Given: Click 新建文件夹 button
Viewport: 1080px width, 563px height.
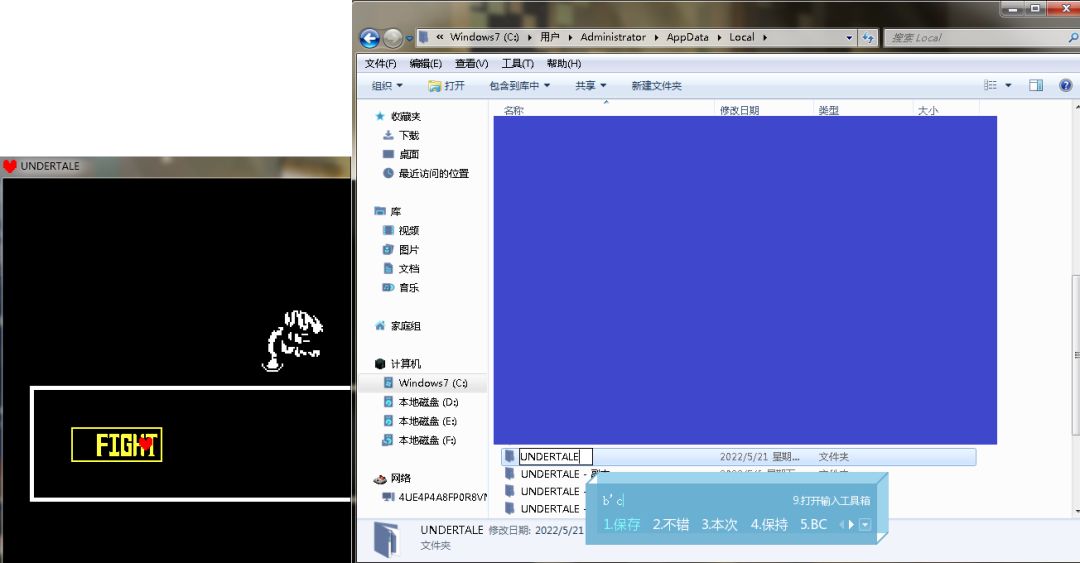Looking at the screenshot, I should (x=656, y=85).
